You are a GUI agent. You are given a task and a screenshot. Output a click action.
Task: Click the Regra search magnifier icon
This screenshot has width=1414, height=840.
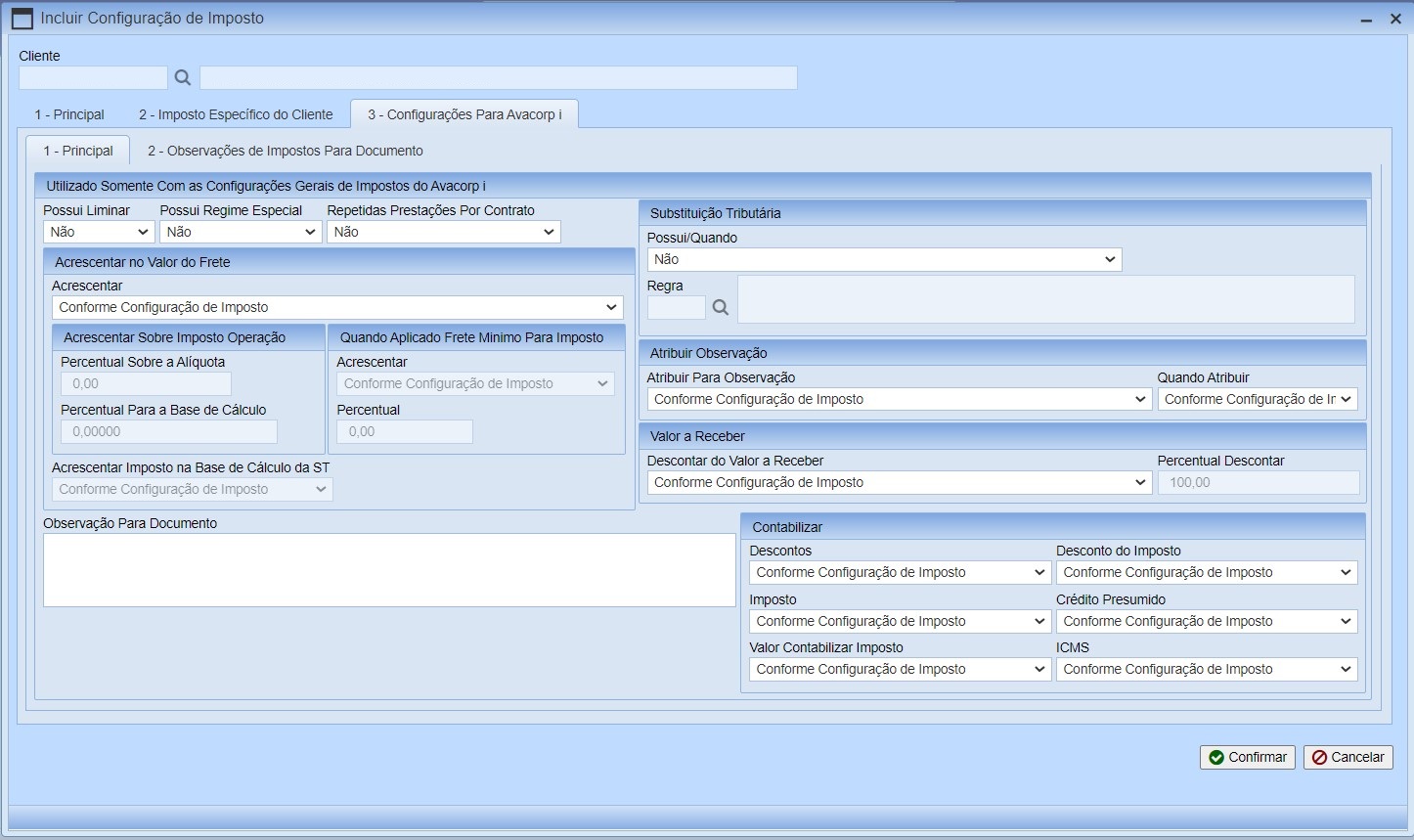(721, 307)
